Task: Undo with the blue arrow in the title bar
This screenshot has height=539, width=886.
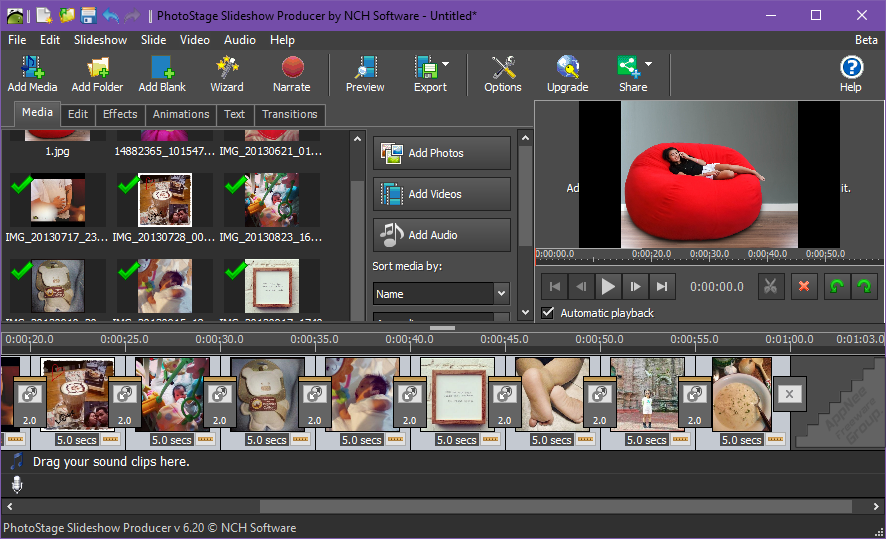Action: [x=111, y=15]
